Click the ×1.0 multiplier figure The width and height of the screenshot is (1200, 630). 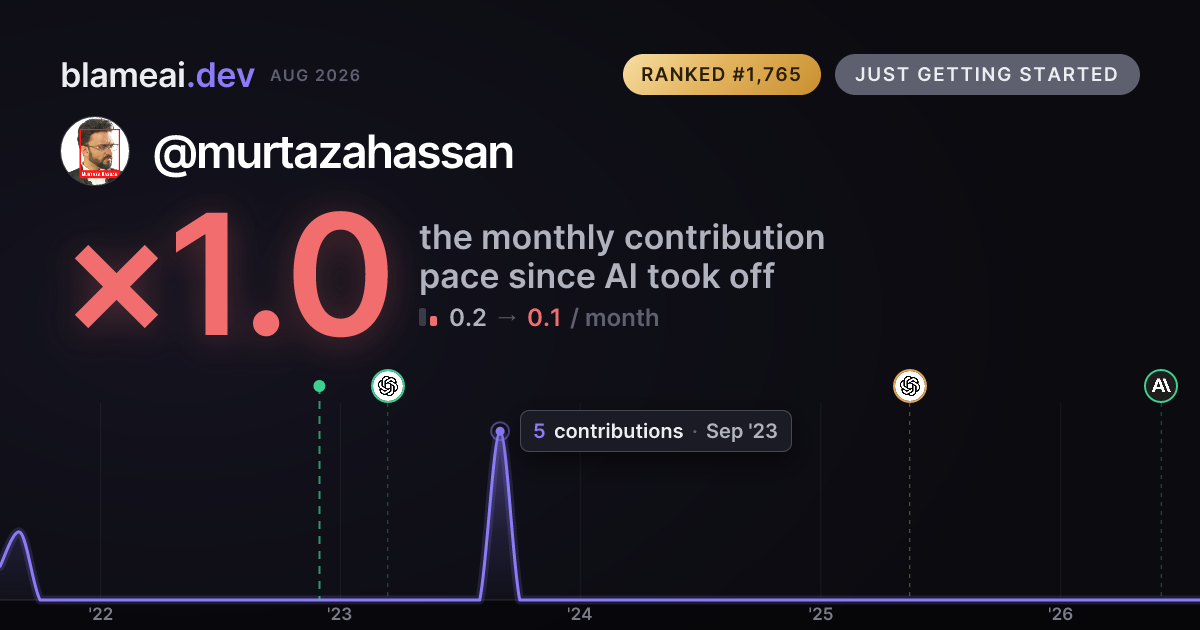point(232,278)
